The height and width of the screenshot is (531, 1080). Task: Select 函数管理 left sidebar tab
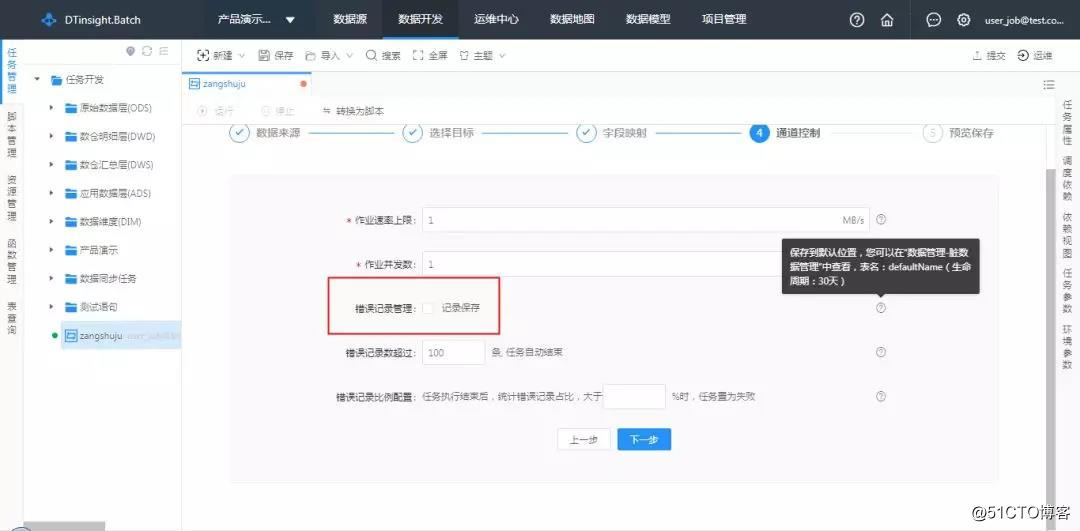click(x=12, y=261)
